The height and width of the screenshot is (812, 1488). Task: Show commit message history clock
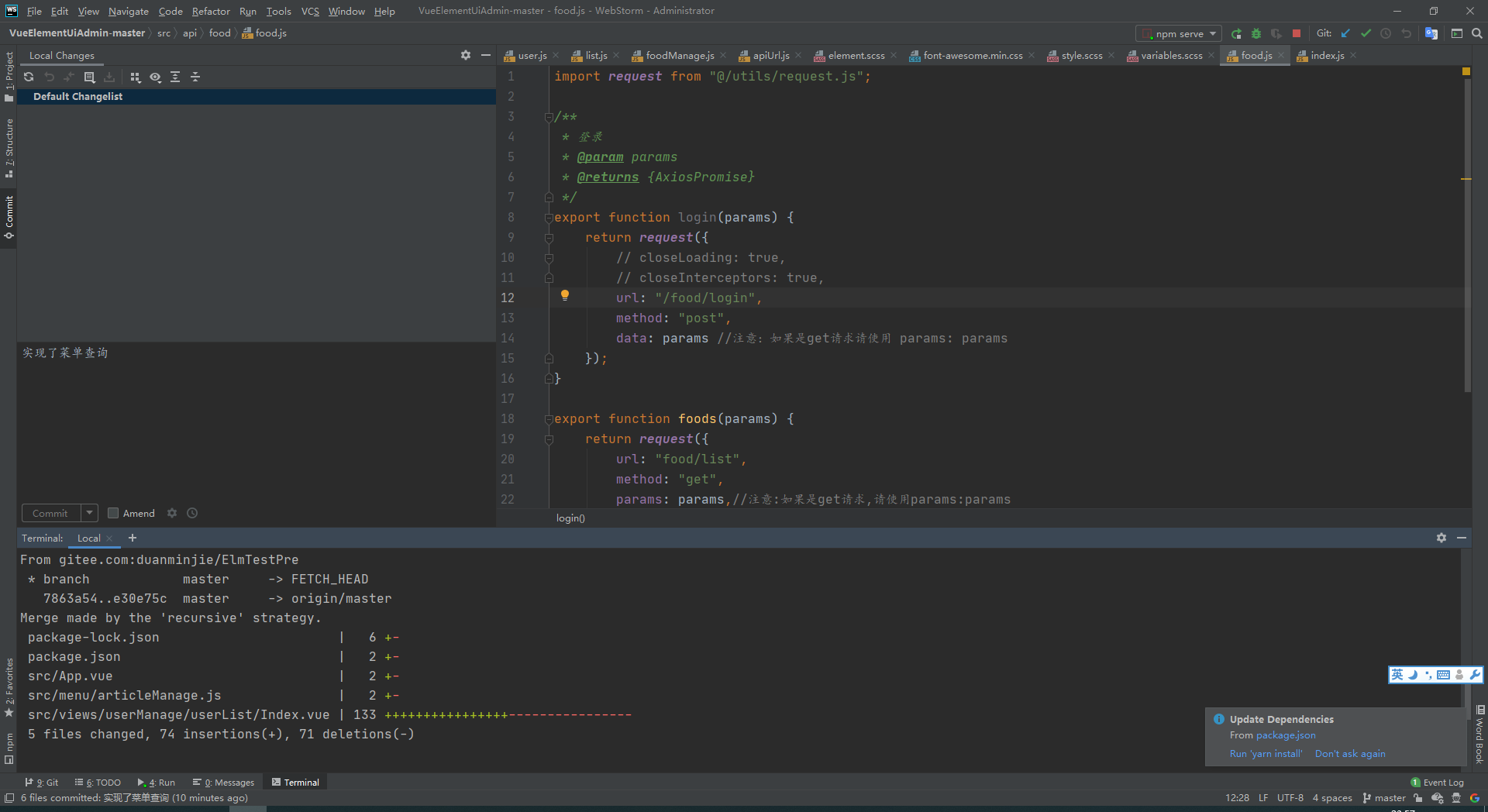(192, 513)
